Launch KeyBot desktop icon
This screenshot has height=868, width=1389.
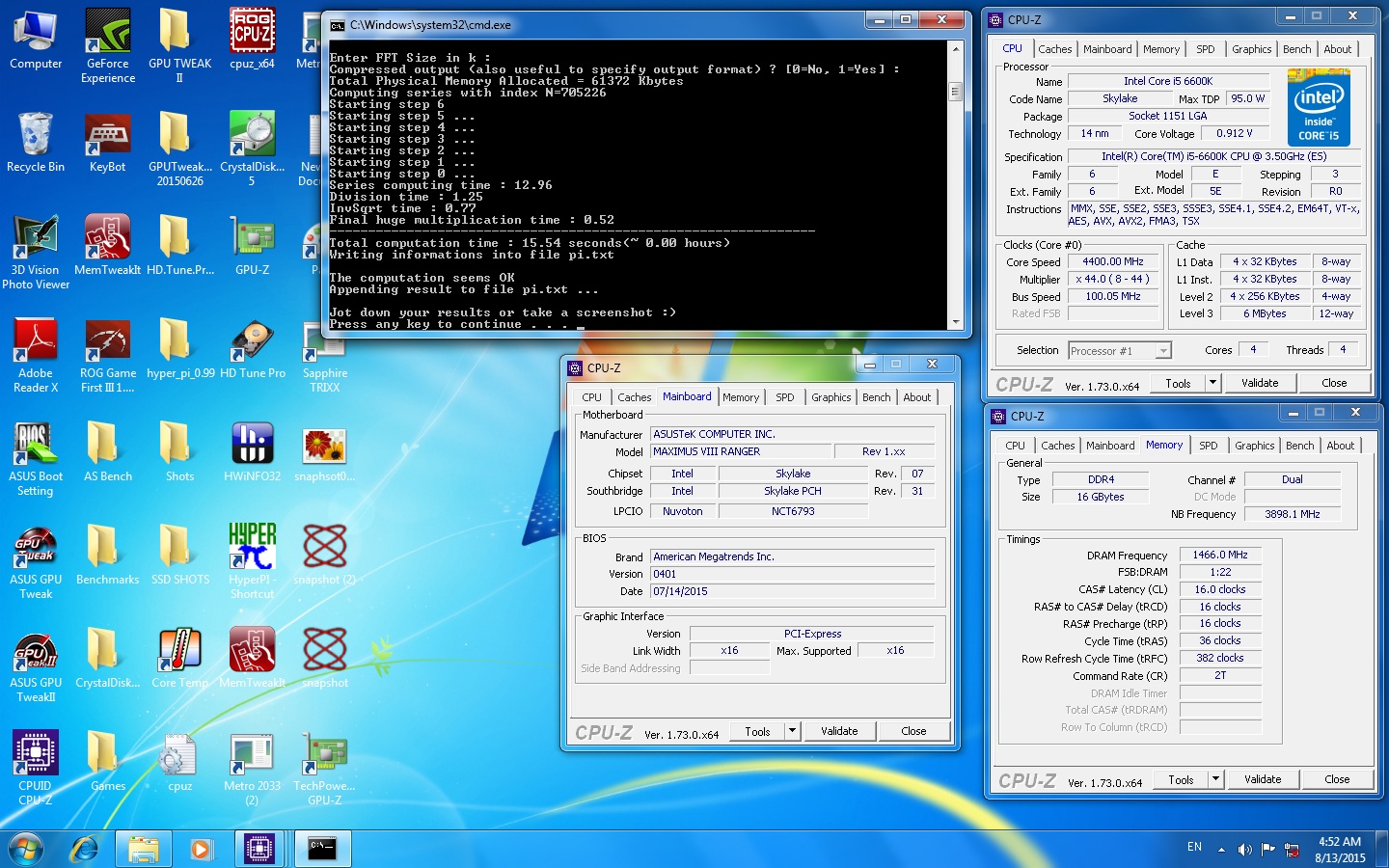(108, 142)
